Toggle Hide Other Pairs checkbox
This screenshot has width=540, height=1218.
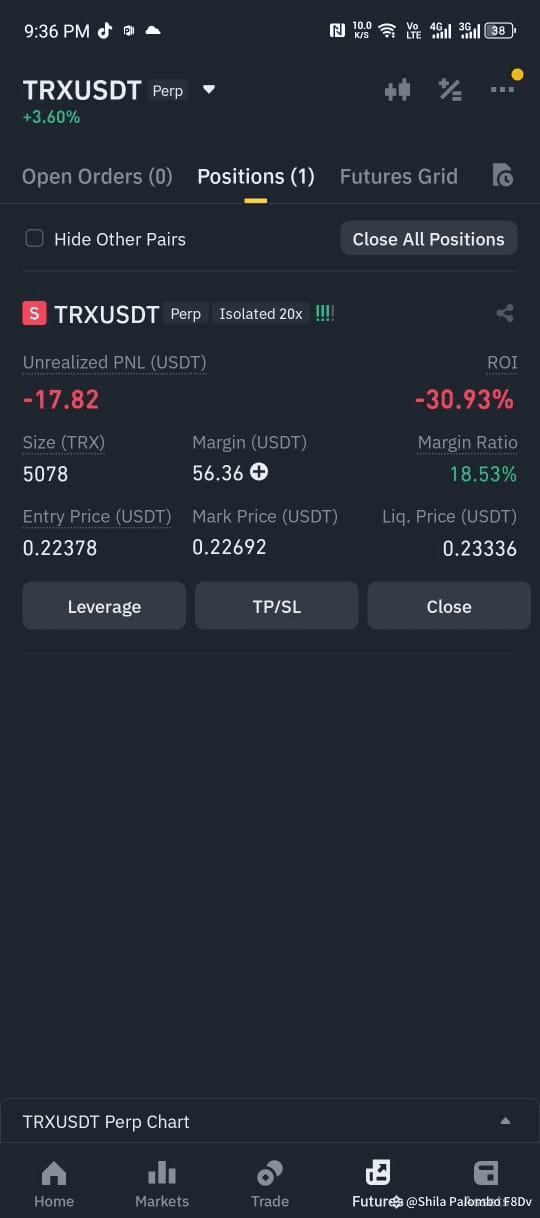34,238
